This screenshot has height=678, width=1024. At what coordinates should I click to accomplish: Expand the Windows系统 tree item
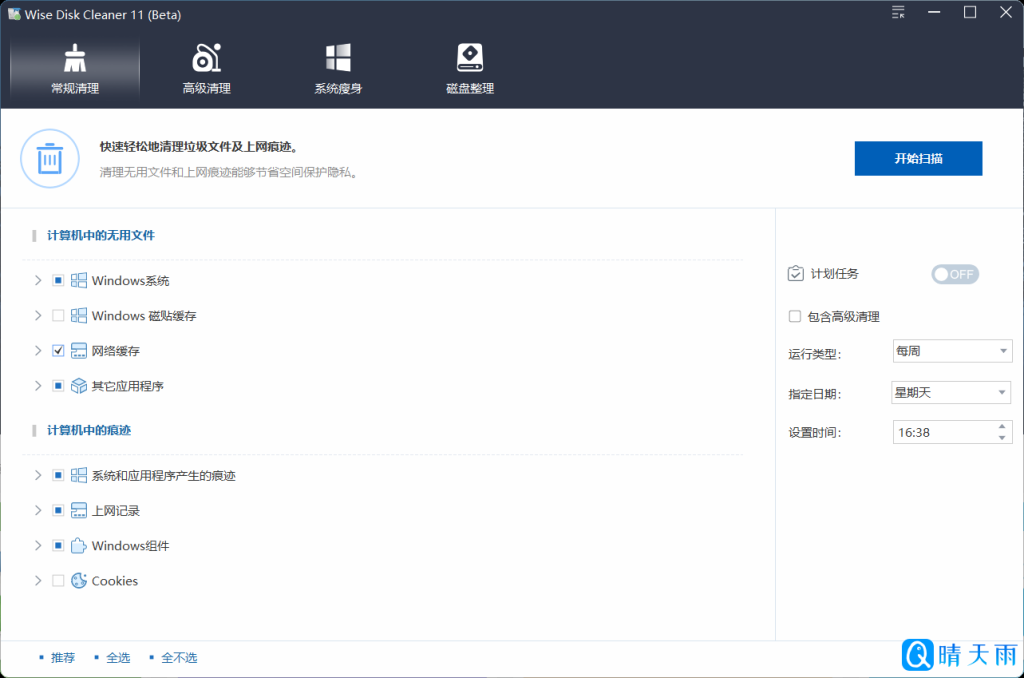[x=38, y=281]
